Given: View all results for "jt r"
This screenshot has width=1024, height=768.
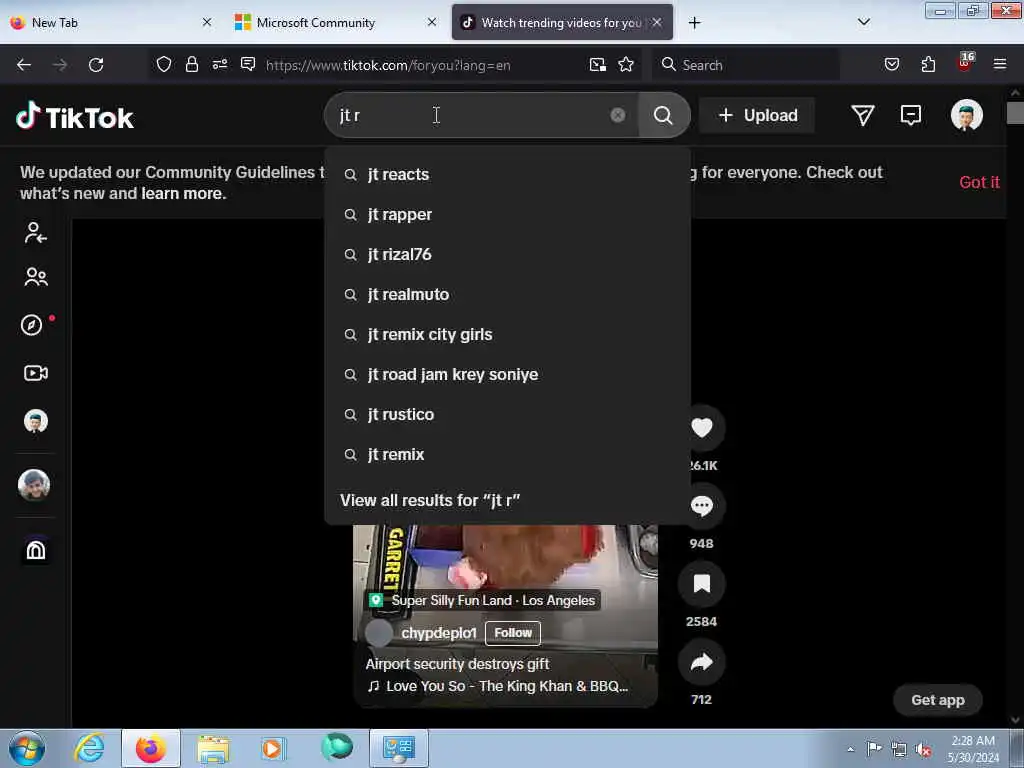Looking at the screenshot, I should pyautogui.click(x=430, y=500).
